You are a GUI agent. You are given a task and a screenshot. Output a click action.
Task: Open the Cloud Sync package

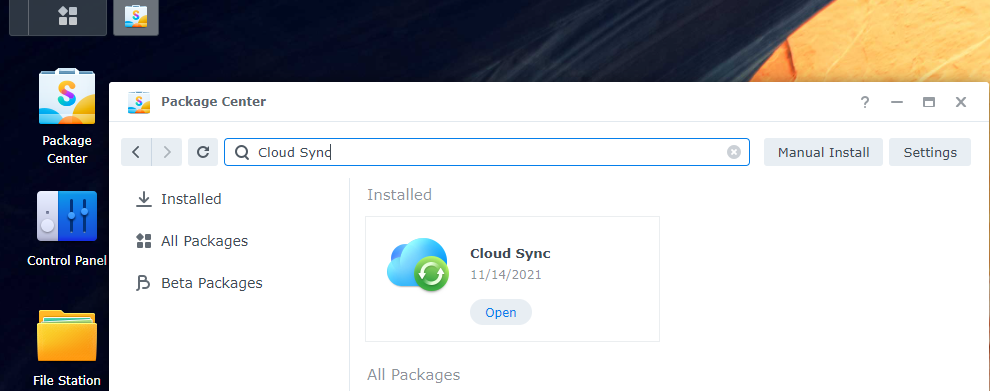pyautogui.click(x=501, y=312)
